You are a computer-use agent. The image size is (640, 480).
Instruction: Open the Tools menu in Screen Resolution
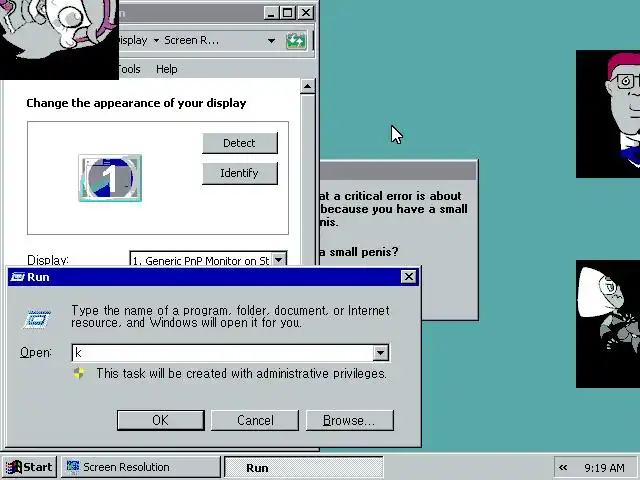[130, 69]
